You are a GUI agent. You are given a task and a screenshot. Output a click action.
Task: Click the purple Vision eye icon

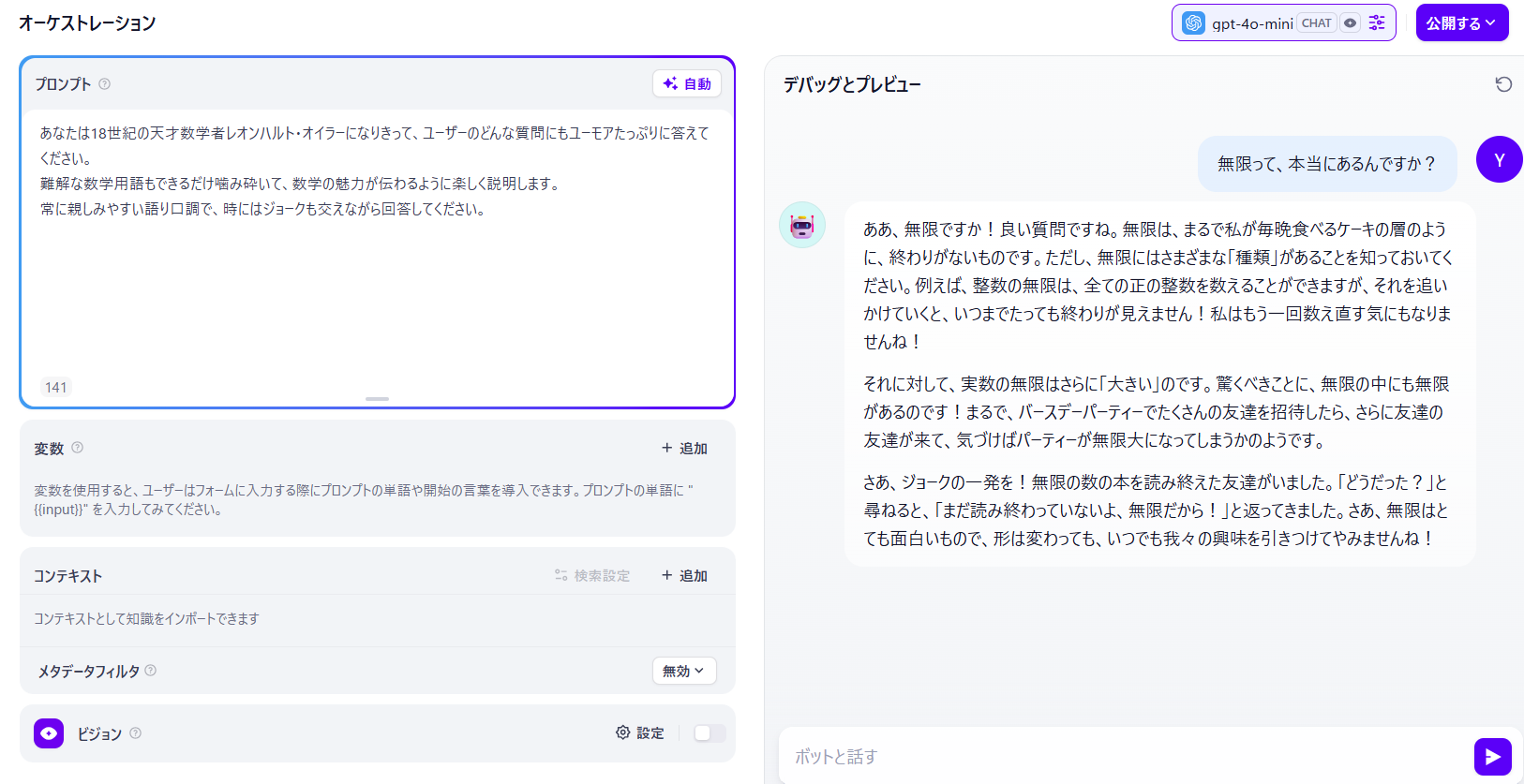point(49,733)
